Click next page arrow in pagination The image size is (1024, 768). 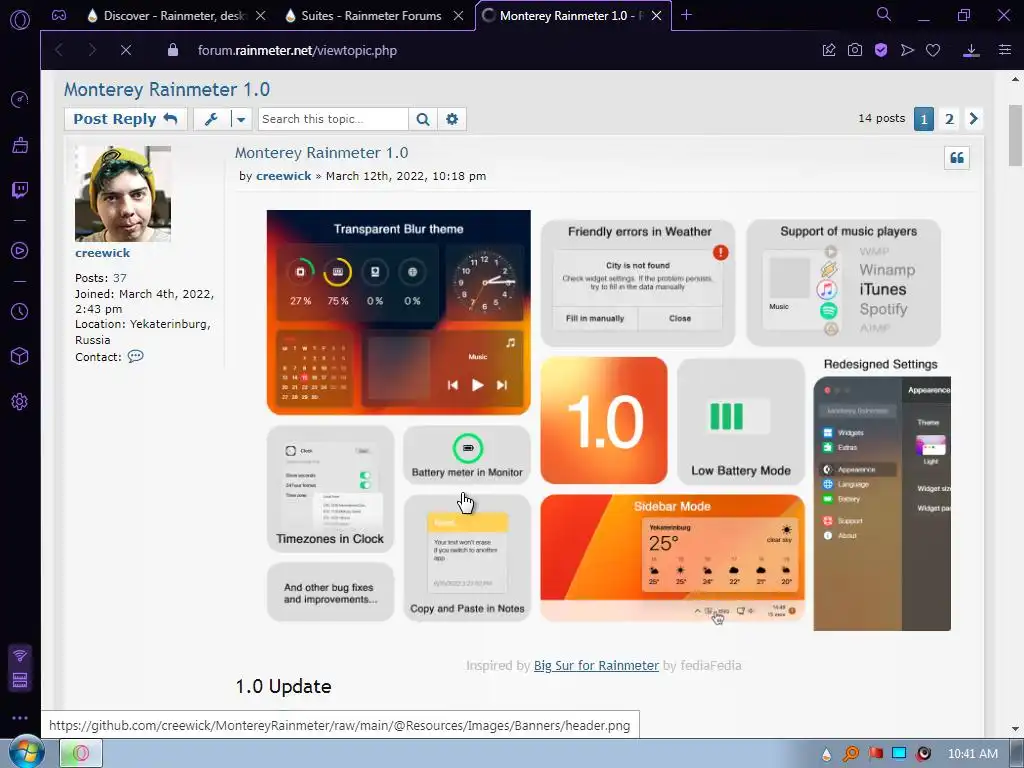(x=974, y=119)
